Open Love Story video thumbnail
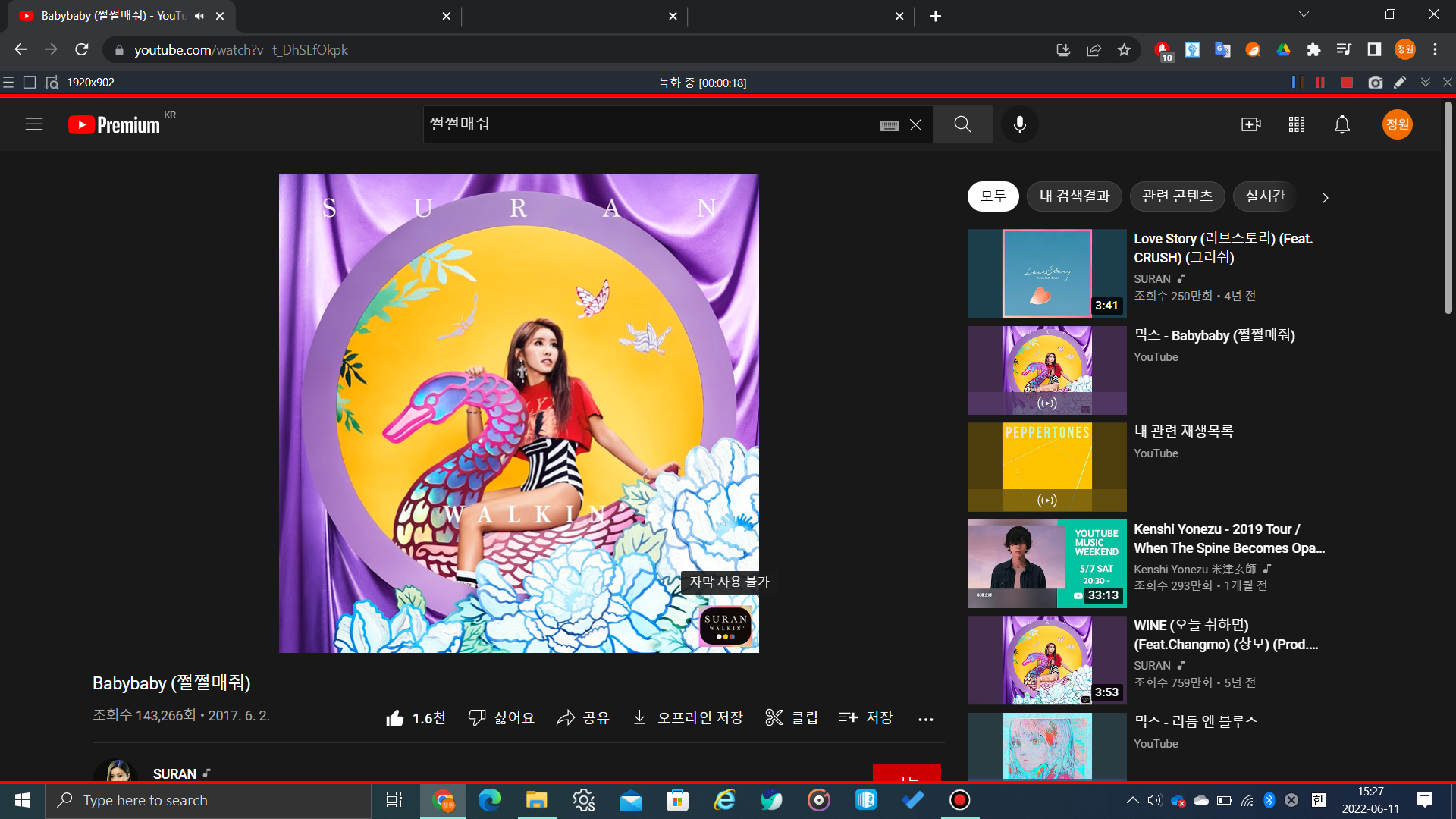Screen dimensions: 1456x819 coord(1046,273)
